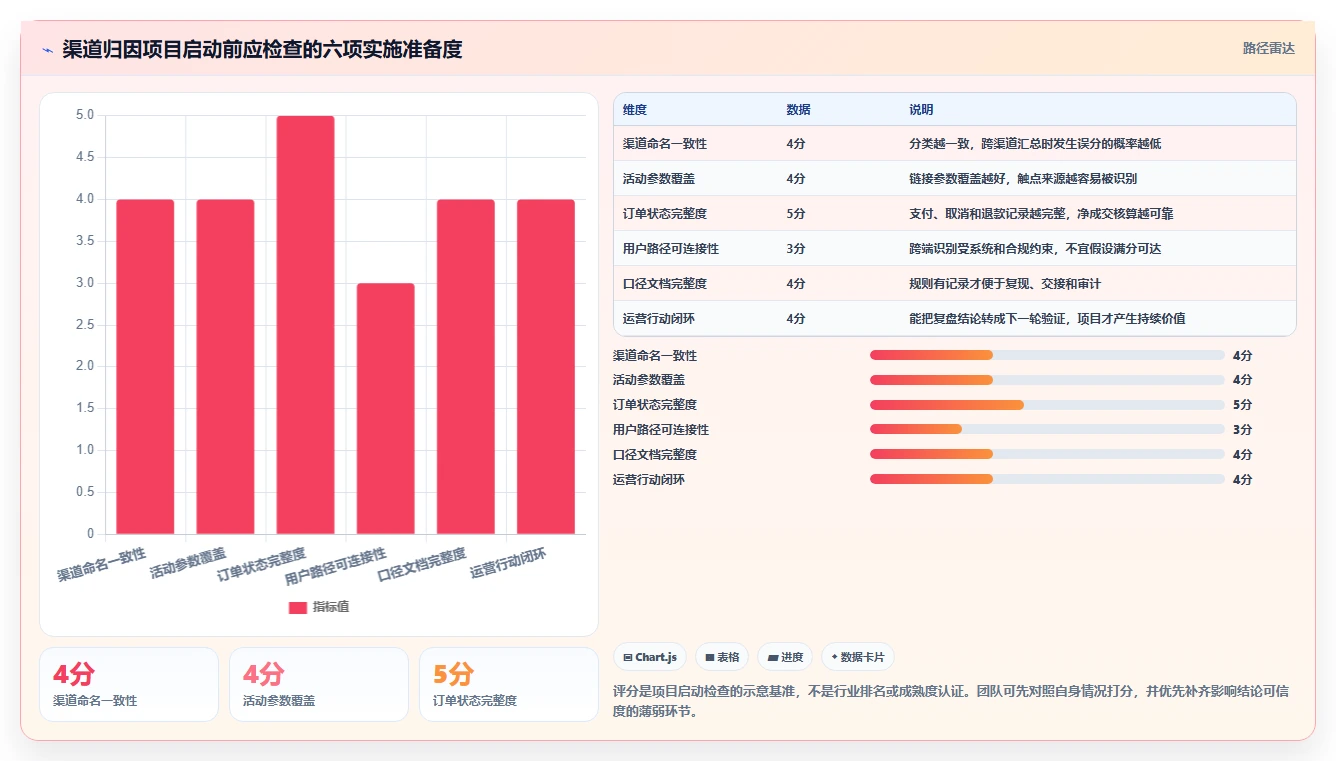Viewport: 1336px width, 761px height.
Task: Click the lightning icon beside the title
Action: [x=47, y=50]
